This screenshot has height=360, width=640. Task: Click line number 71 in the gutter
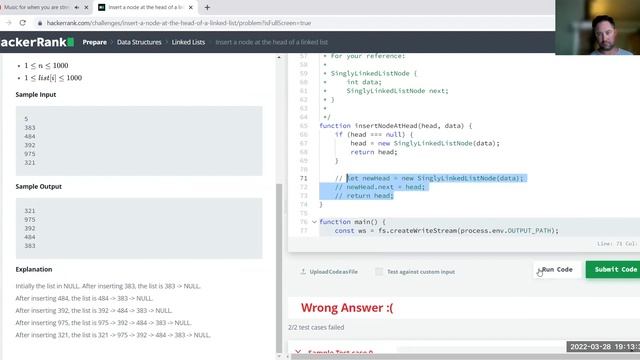click(x=303, y=178)
